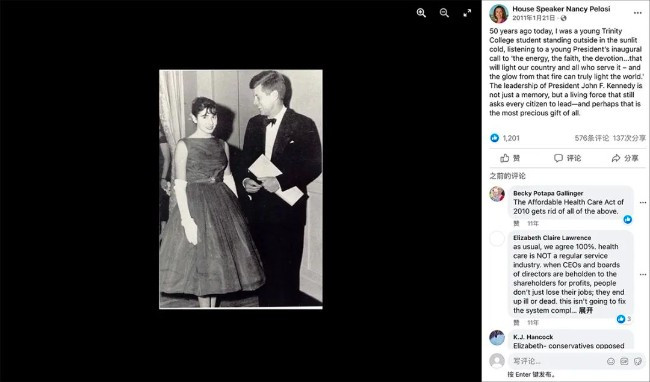Click the comment button under the post
The width and height of the screenshot is (650, 382).
[x=567, y=158]
